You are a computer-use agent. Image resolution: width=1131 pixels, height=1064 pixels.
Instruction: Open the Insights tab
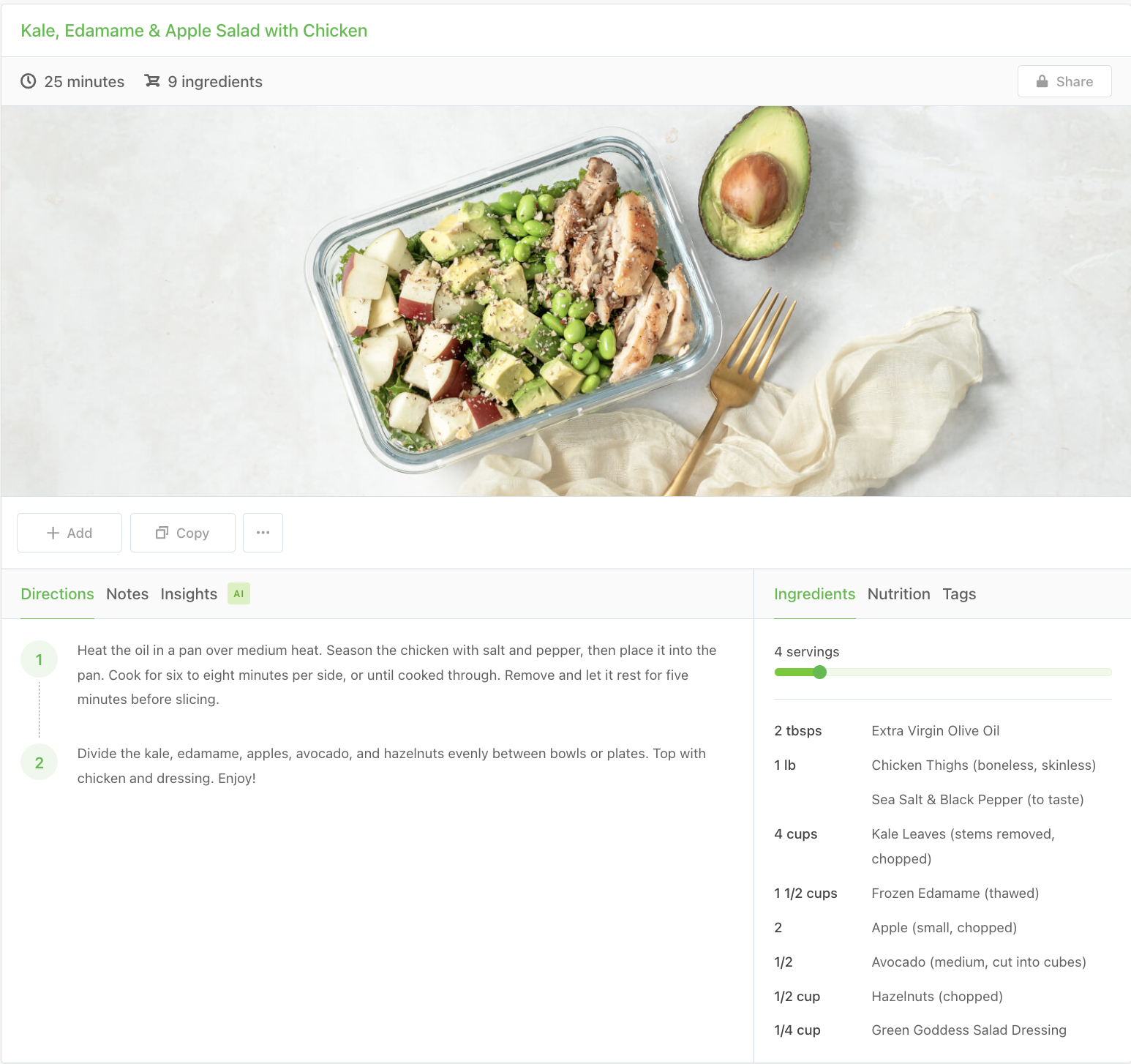(x=189, y=594)
